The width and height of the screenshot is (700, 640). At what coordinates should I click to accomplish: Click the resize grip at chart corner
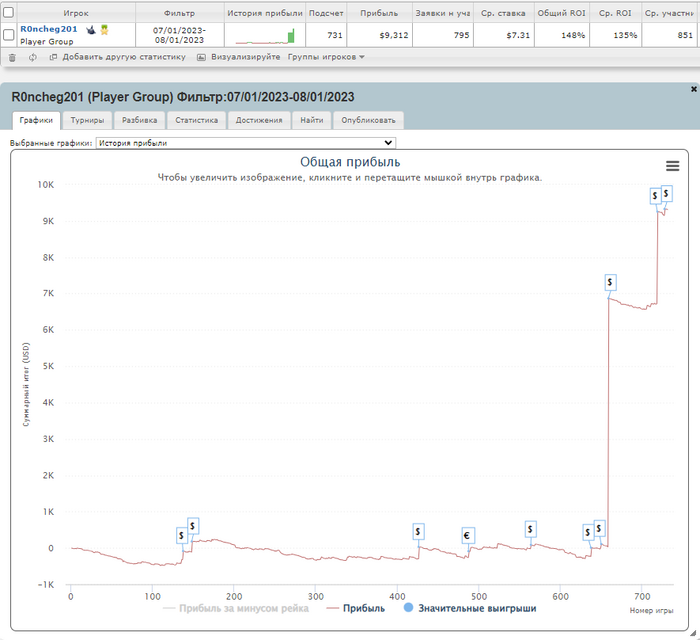[692, 633]
